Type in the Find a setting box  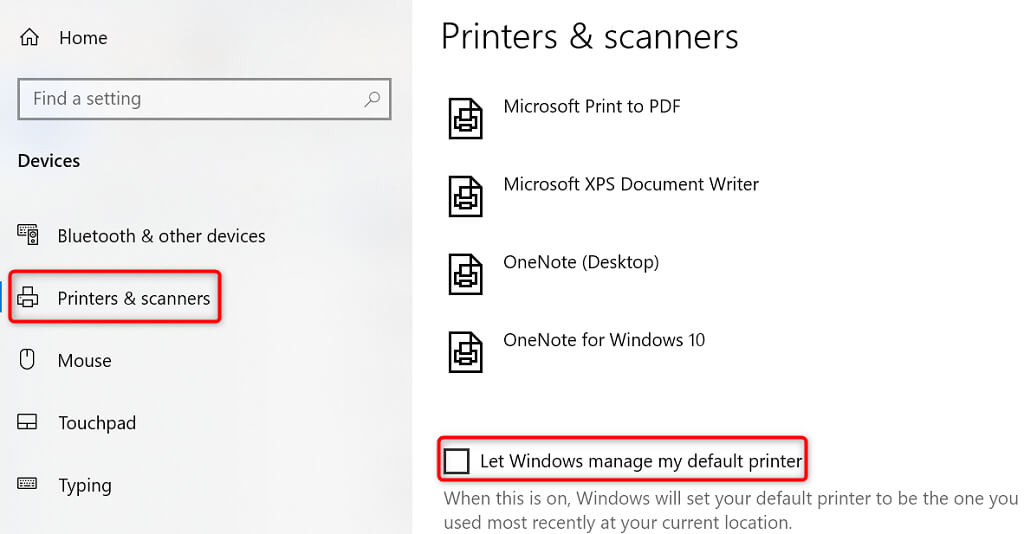pos(190,99)
